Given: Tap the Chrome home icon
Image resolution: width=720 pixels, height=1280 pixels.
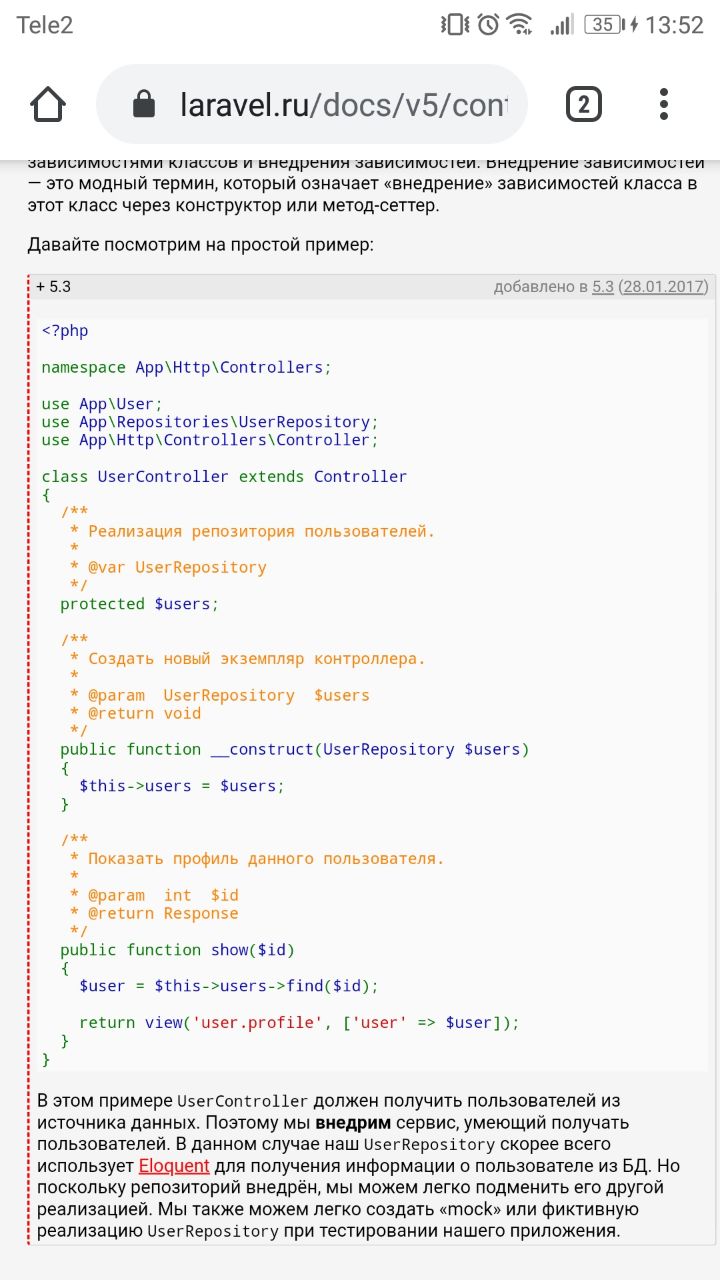Looking at the screenshot, I should pos(48,104).
